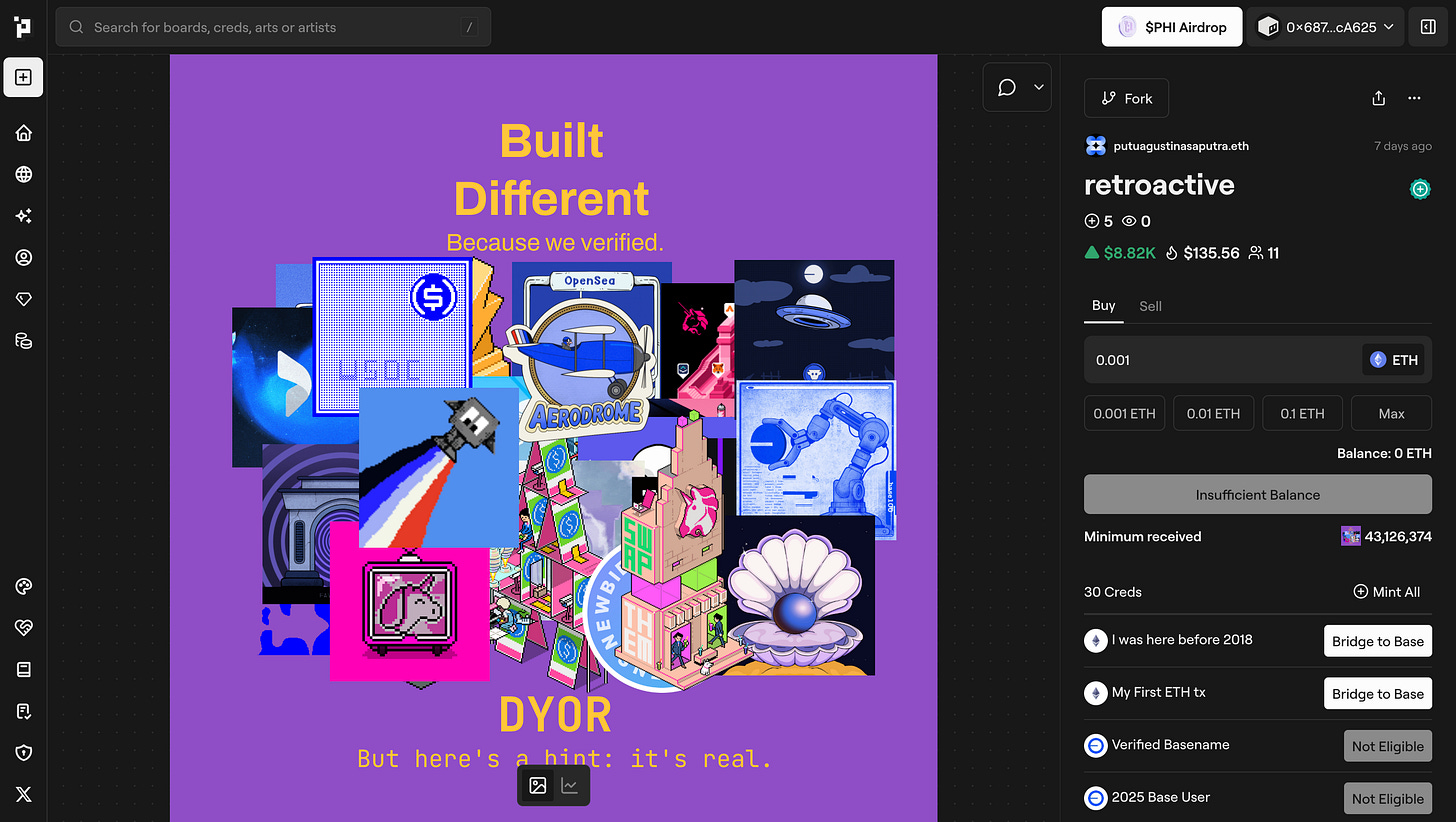Click the 'Verified Basename' cred
The height and width of the screenshot is (822, 1456).
[1171, 745]
